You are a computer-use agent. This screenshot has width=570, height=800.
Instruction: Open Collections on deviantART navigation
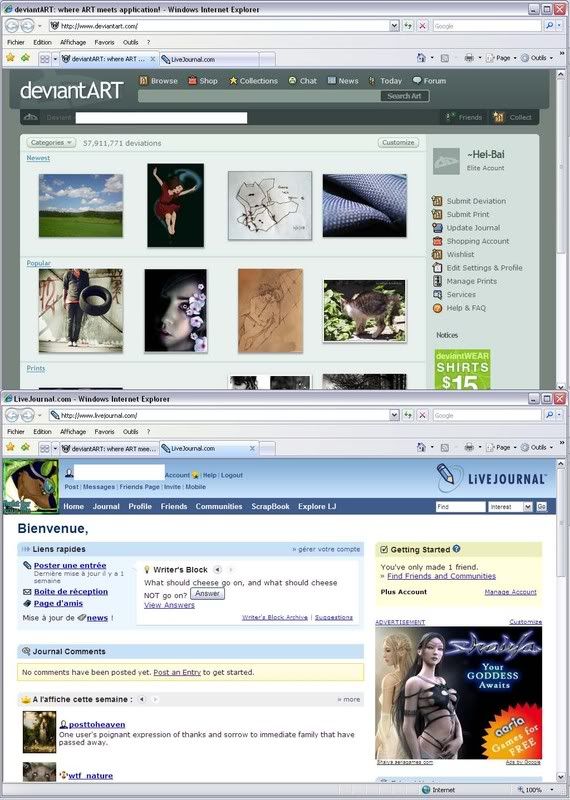253,81
